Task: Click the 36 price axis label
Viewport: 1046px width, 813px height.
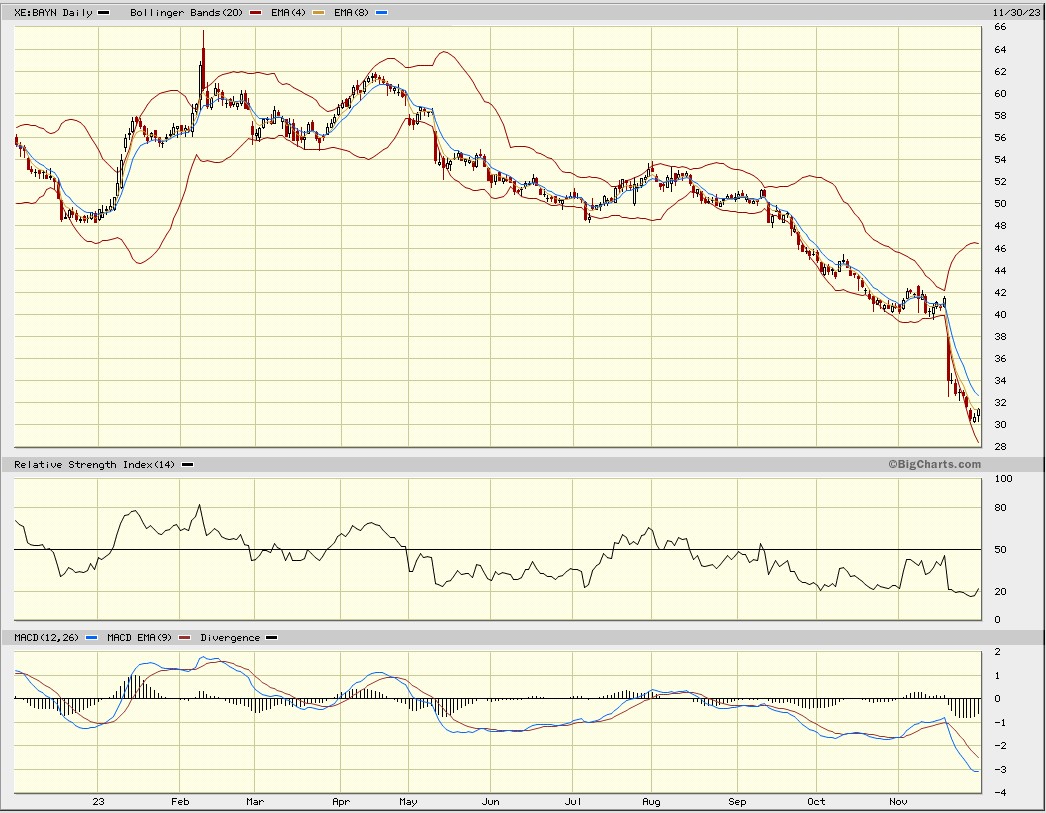Action: tap(1000, 358)
